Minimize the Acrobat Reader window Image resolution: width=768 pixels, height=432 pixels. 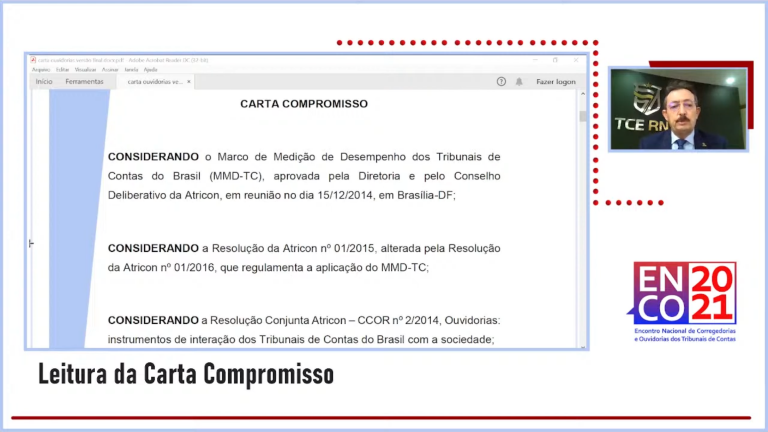[x=535, y=60]
